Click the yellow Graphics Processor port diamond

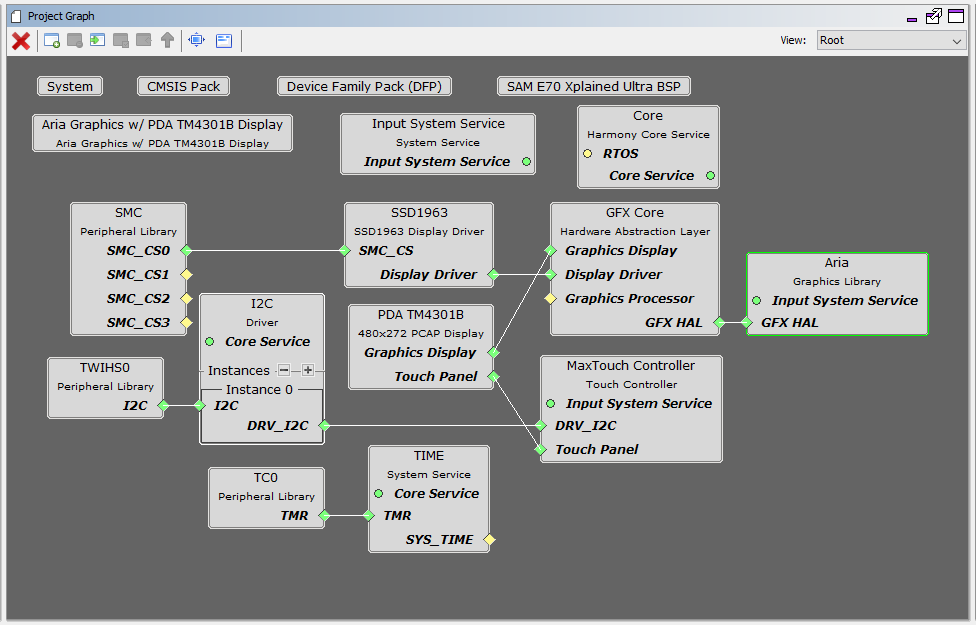pyautogui.click(x=550, y=299)
